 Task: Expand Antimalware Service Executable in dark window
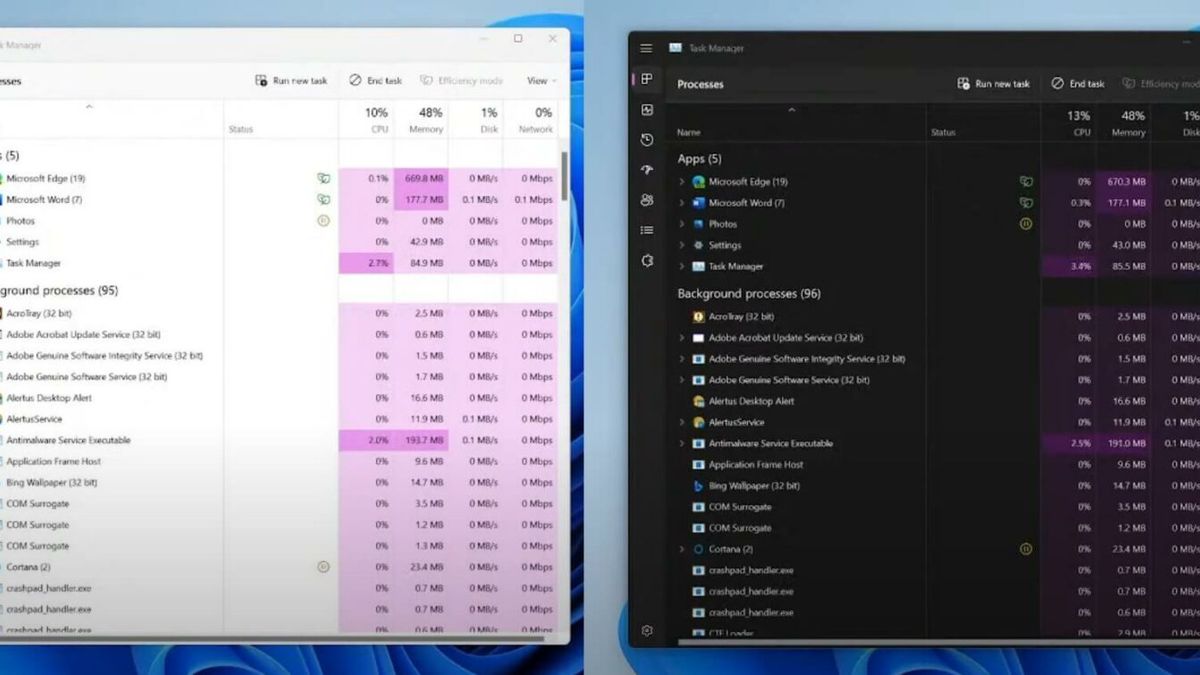[682, 443]
